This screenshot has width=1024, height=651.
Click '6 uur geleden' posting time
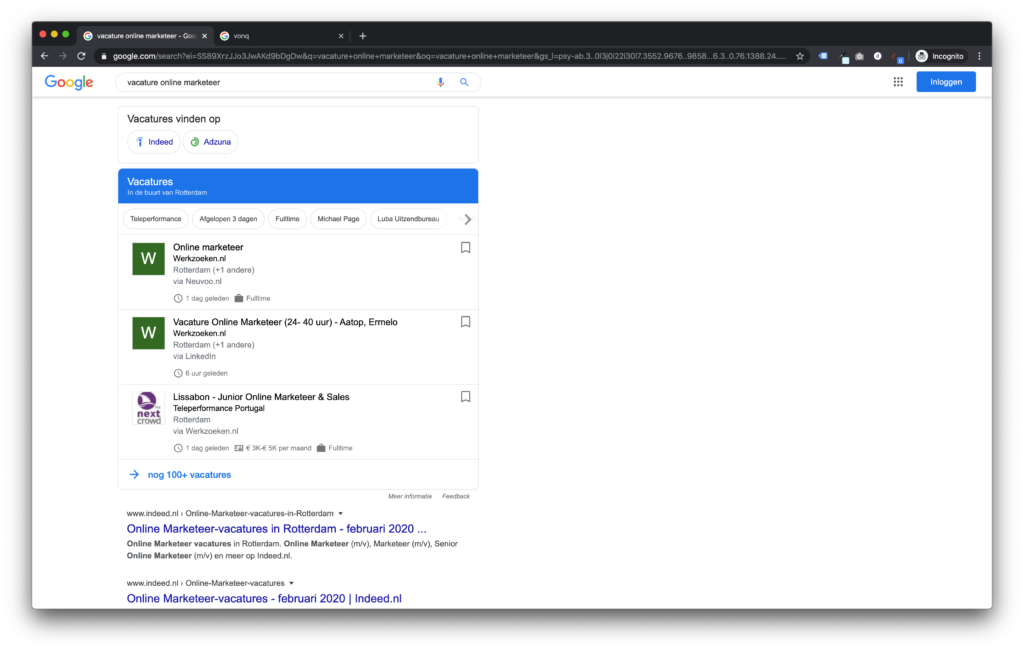click(206, 373)
